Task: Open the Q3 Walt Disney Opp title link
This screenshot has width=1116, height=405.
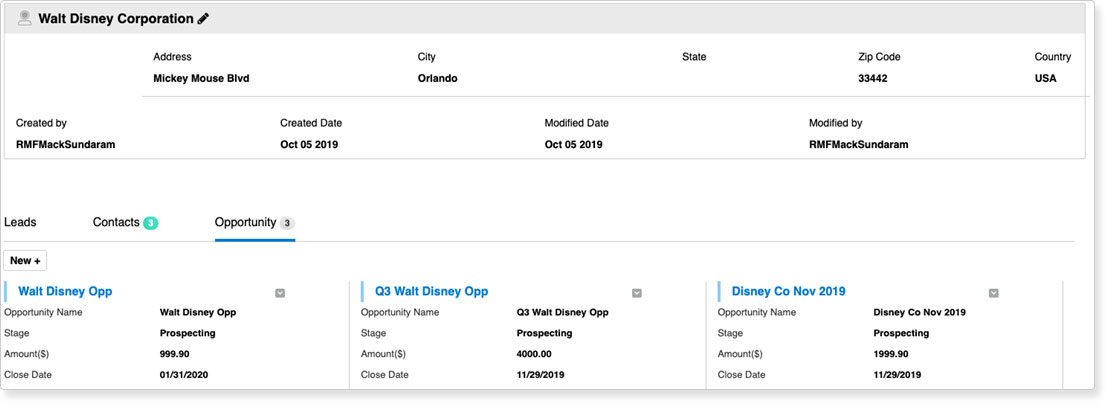Action: pyautogui.click(x=431, y=291)
